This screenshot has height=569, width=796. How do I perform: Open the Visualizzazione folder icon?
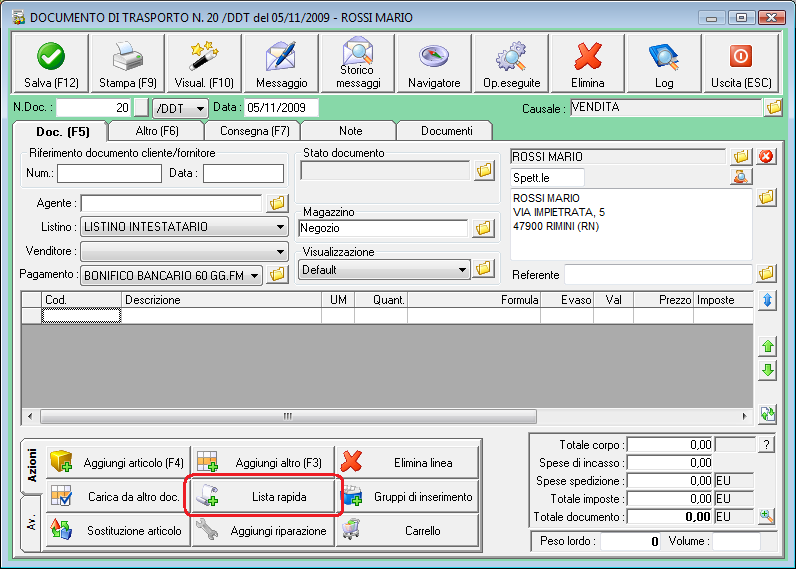(483, 268)
